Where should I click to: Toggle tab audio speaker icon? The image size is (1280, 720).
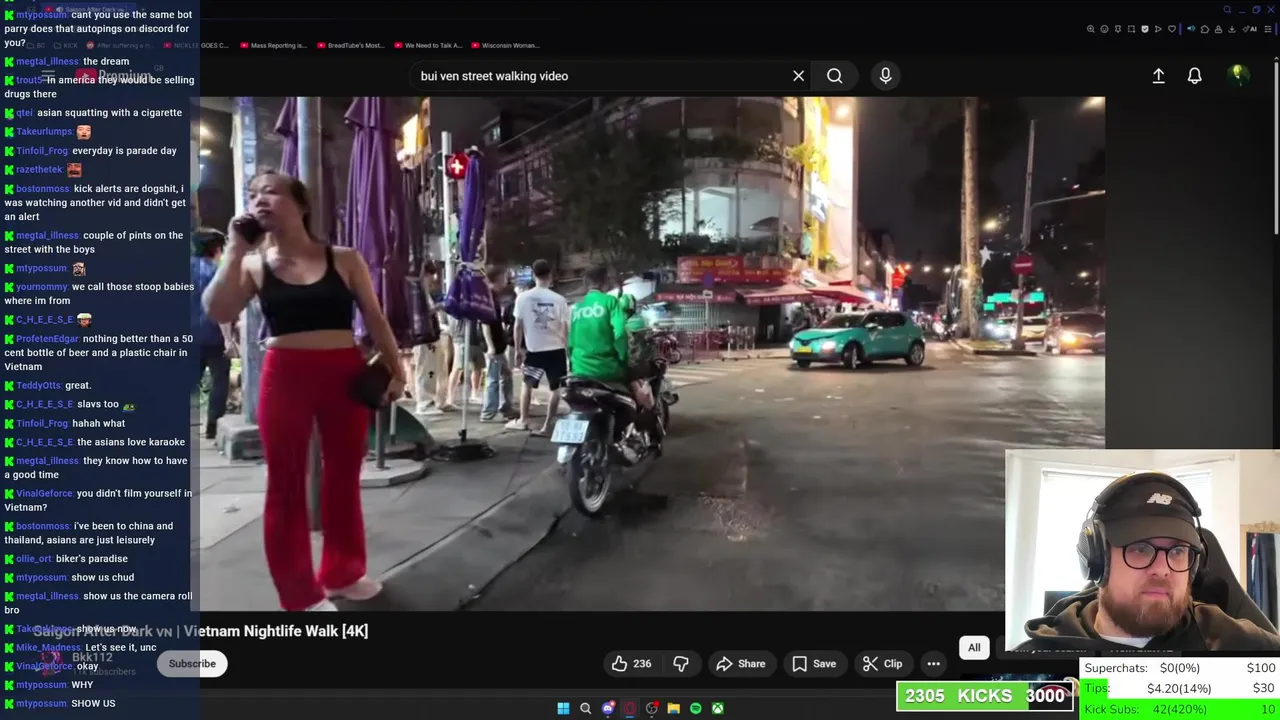(1191, 29)
